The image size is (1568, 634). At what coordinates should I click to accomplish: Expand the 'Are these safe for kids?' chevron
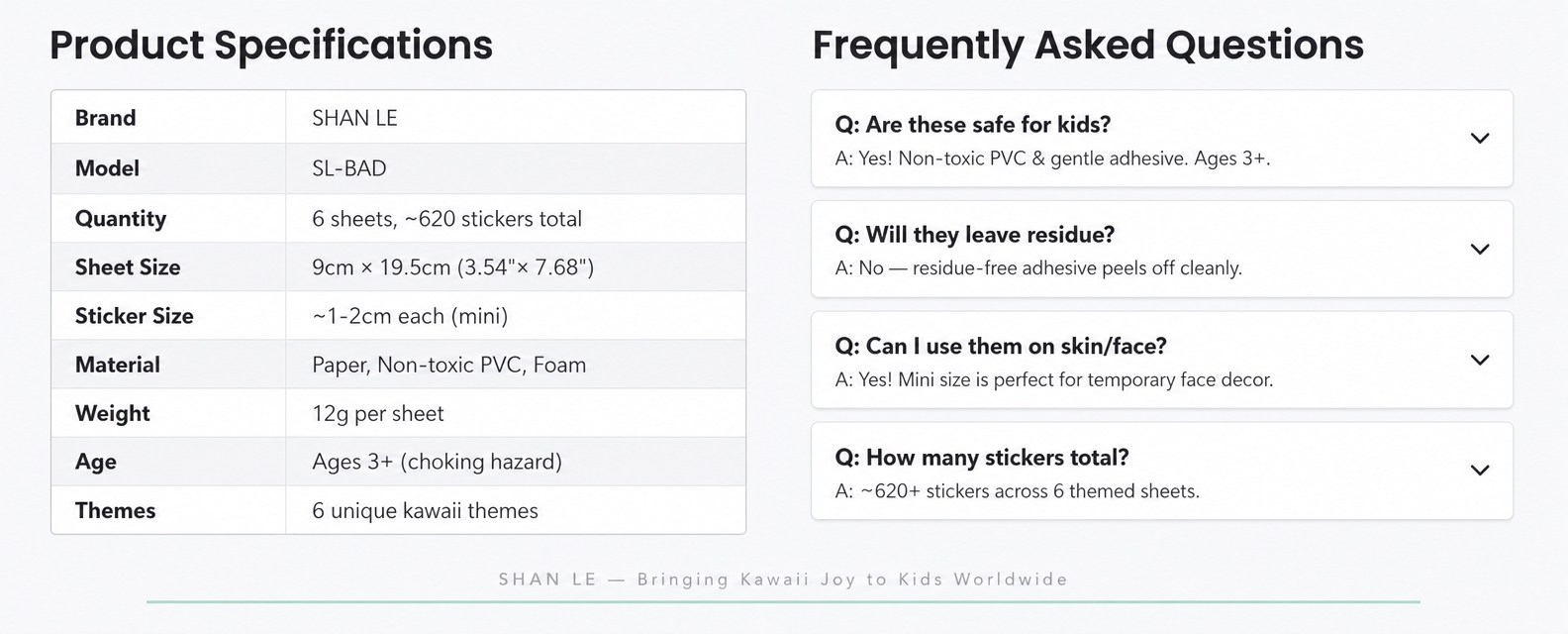(1480, 139)
